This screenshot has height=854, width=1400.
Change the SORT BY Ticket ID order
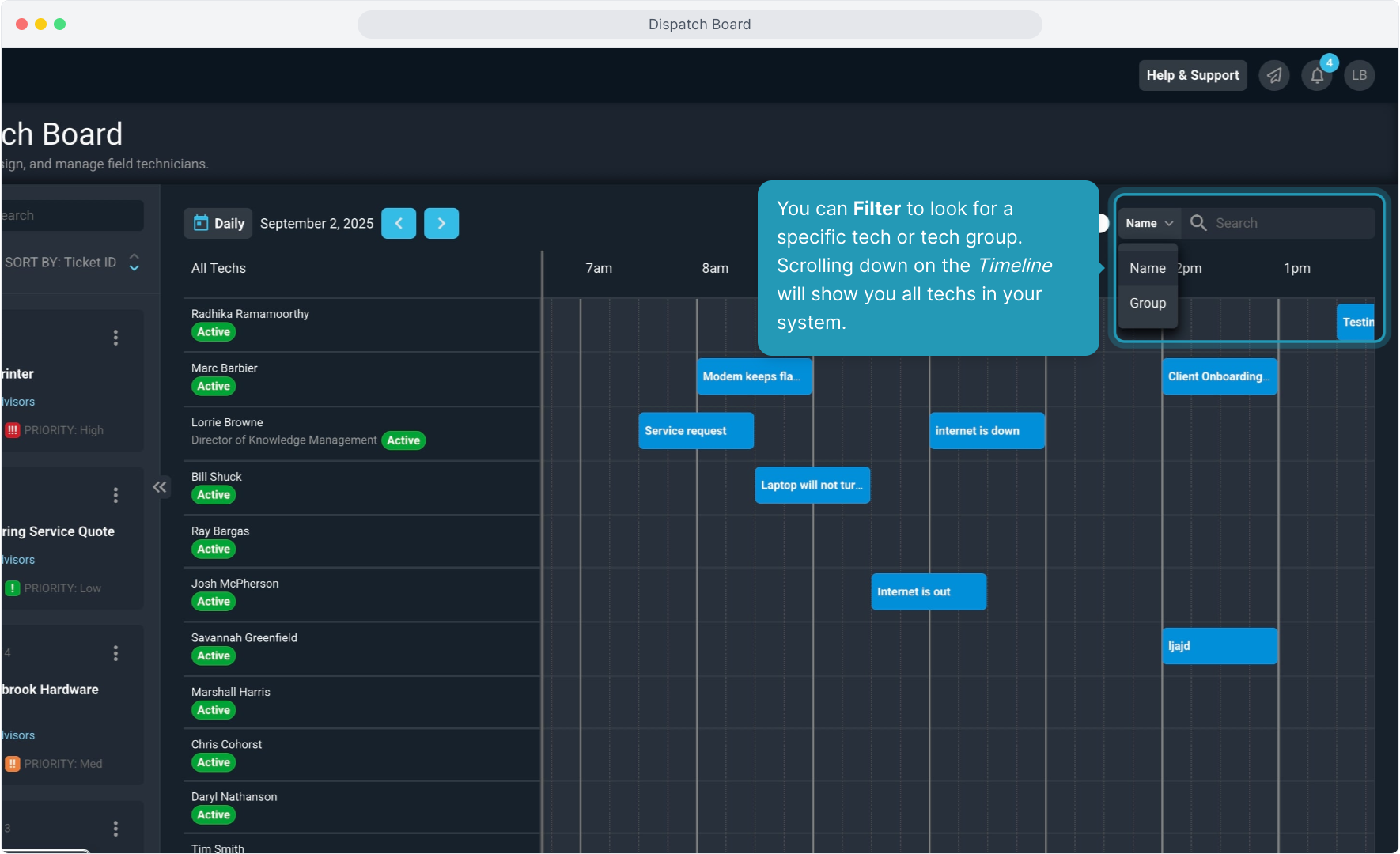134,263
